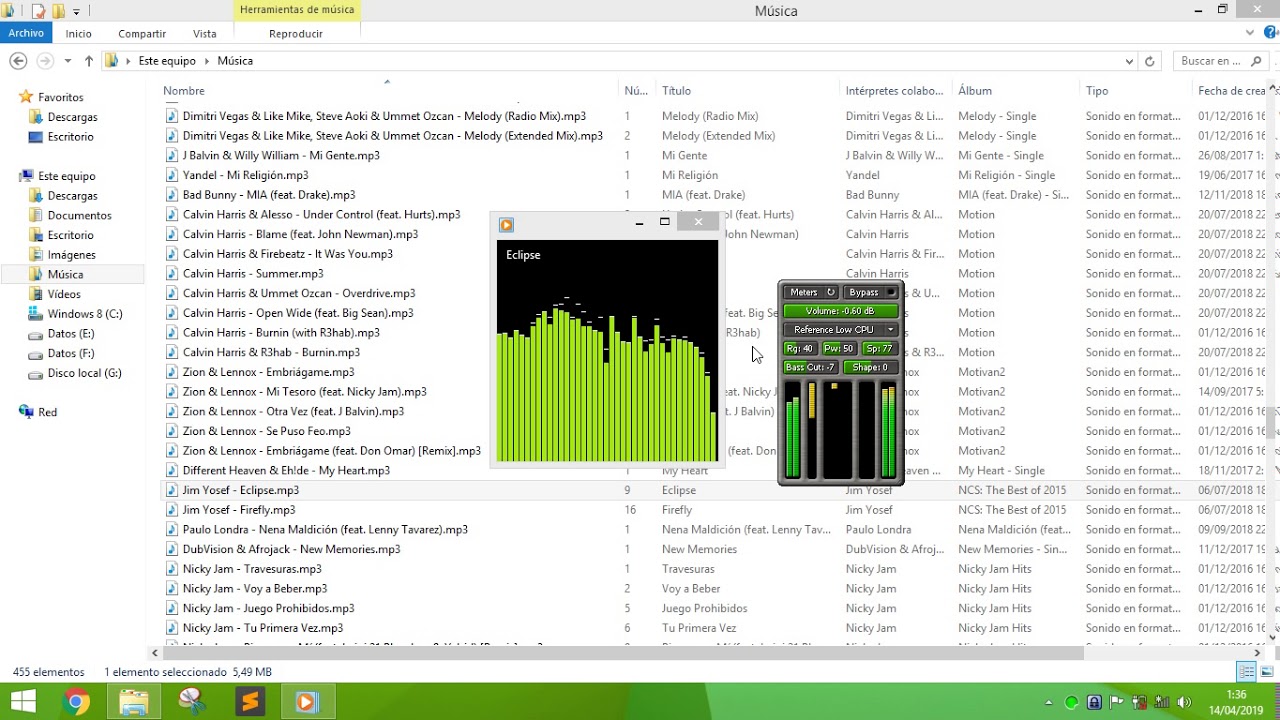
Task: Open Sublime Text from the taskbar
Action: tap(249, 702)
